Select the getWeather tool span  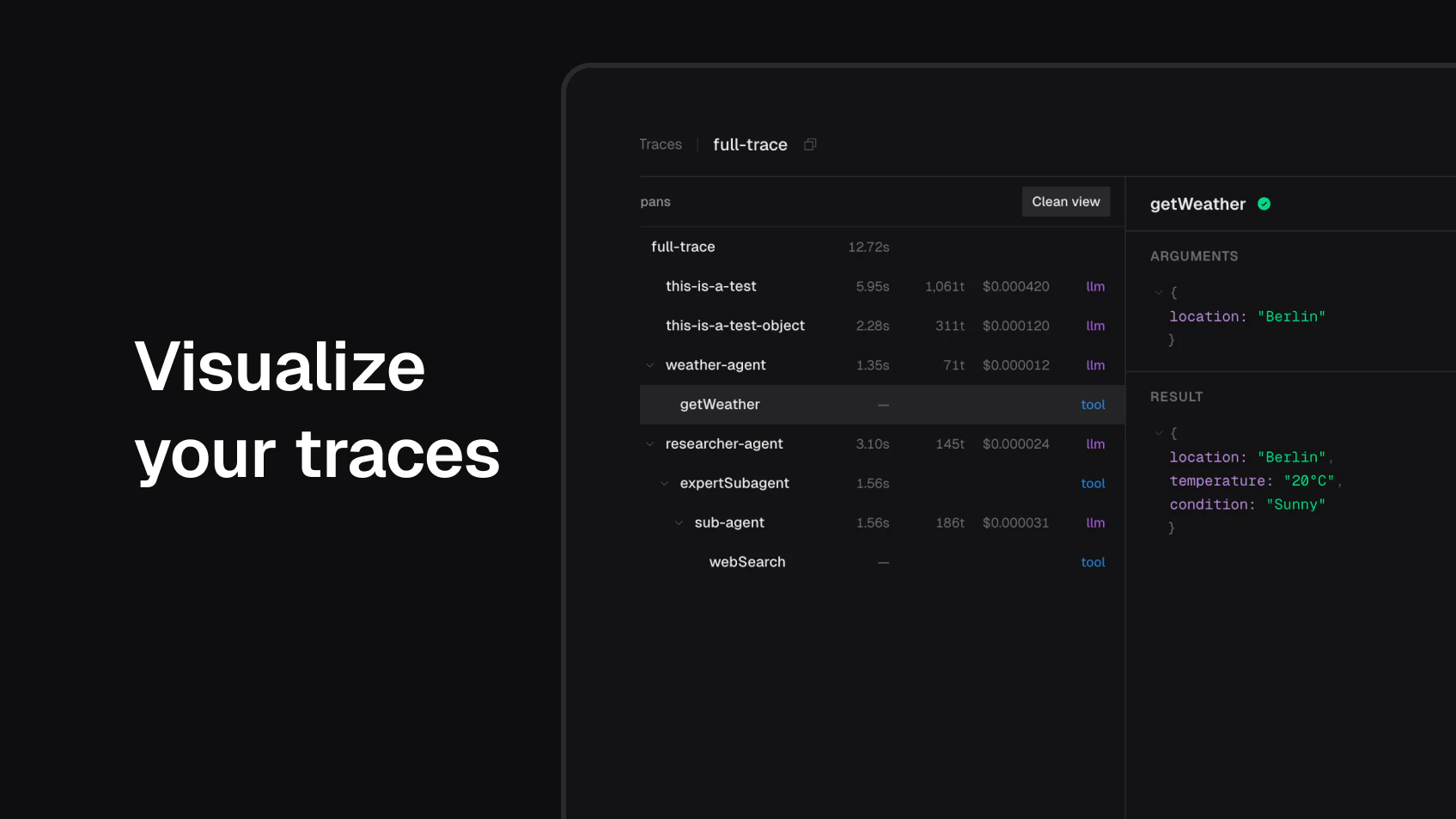coord(882,405)
